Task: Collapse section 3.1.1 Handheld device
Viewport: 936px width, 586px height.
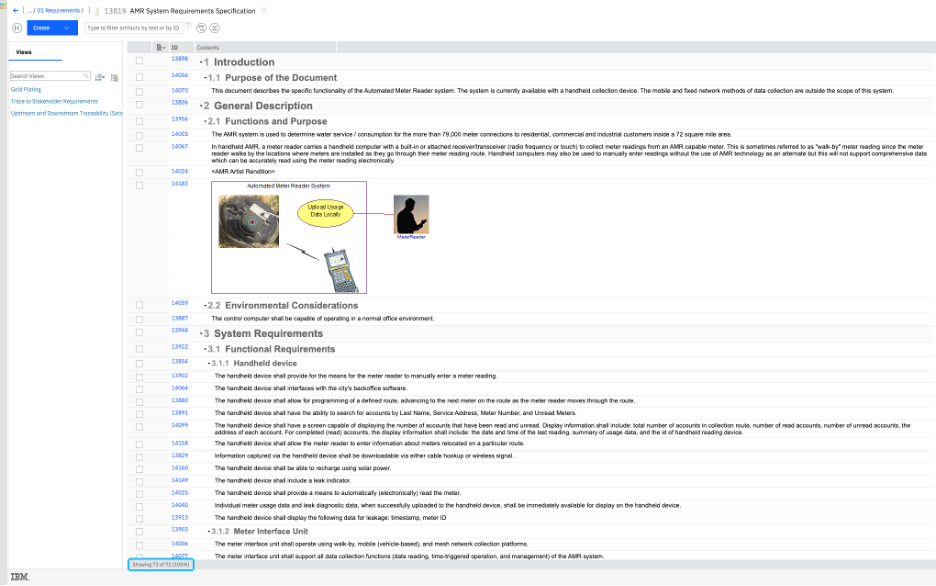Action: [x=209, y=363]
